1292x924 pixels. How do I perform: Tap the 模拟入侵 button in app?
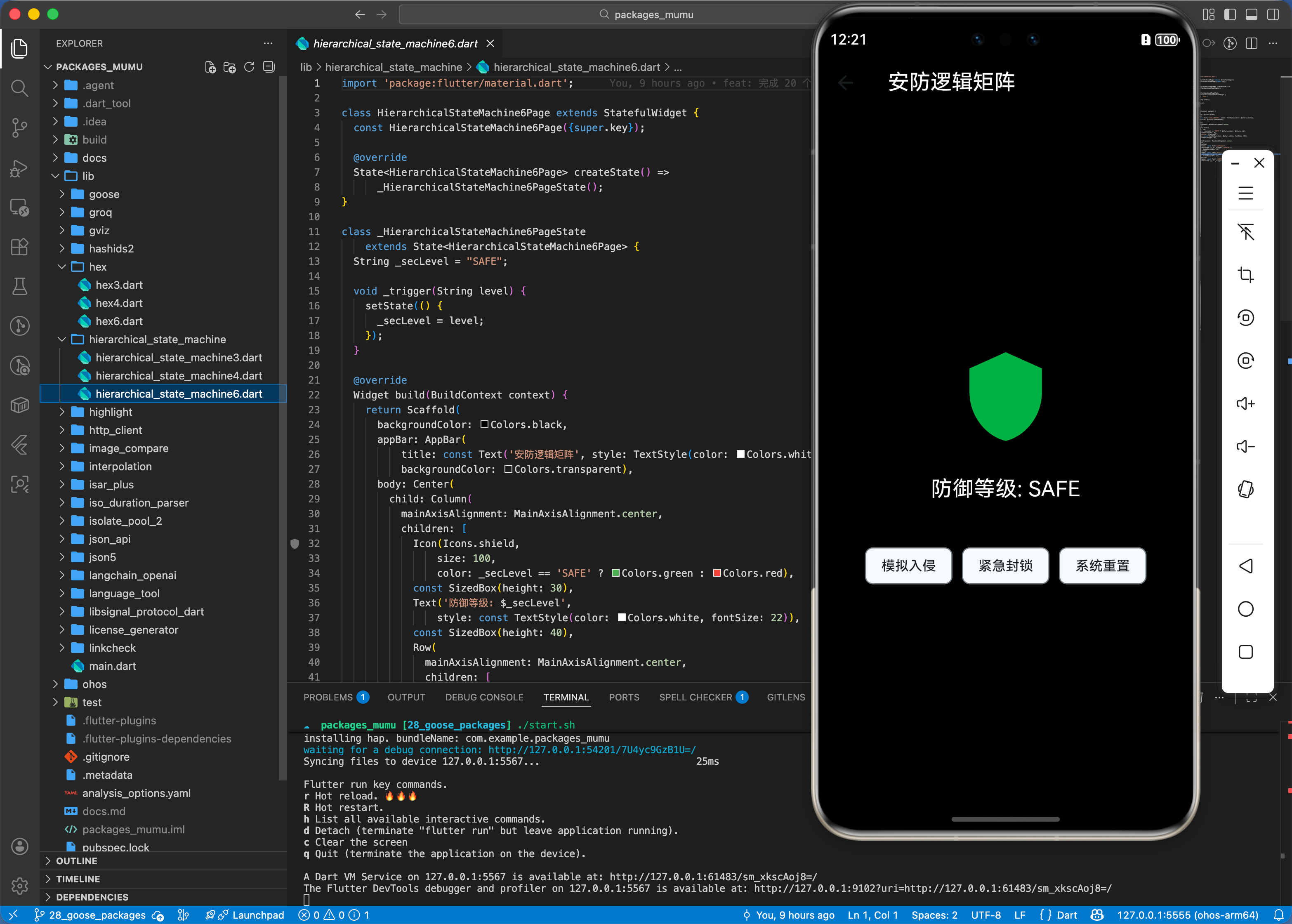[908, 566]
